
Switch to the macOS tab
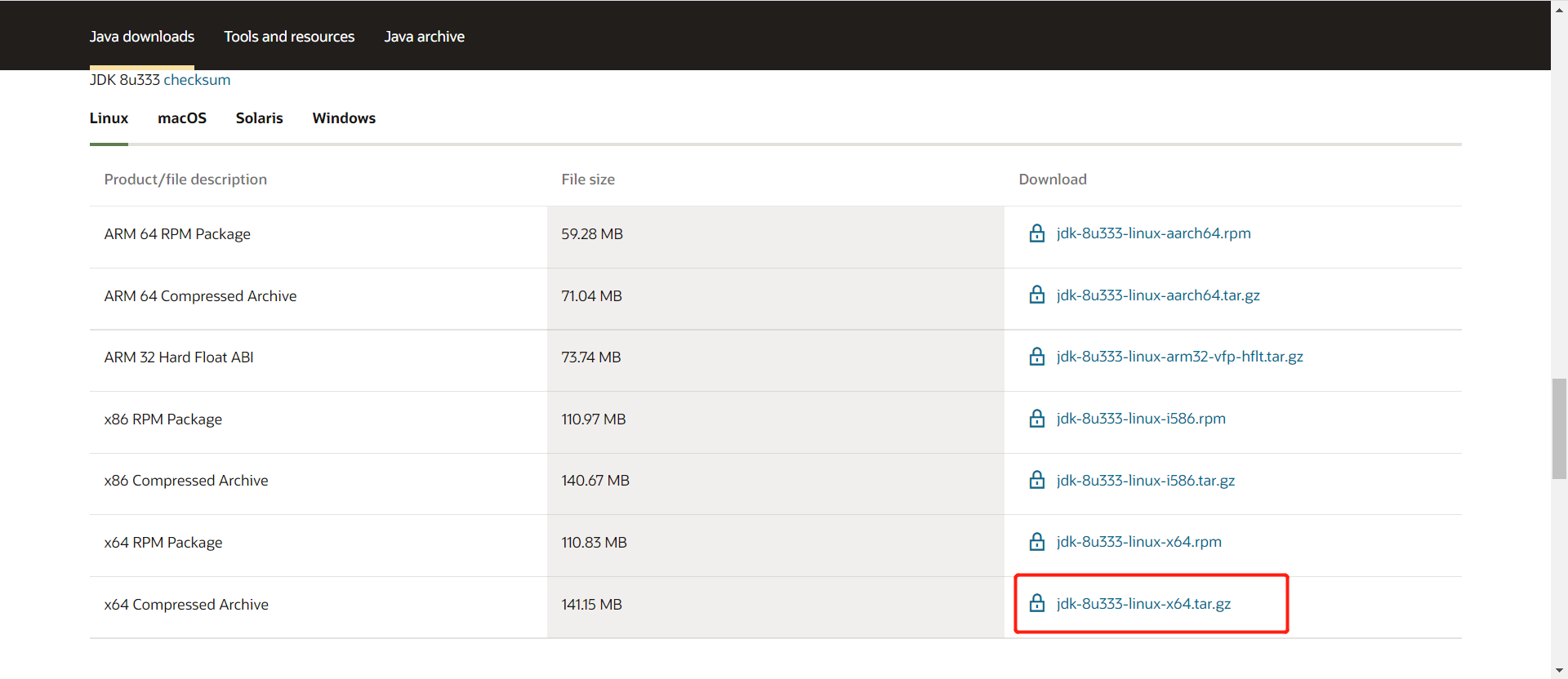click(182, 118)
